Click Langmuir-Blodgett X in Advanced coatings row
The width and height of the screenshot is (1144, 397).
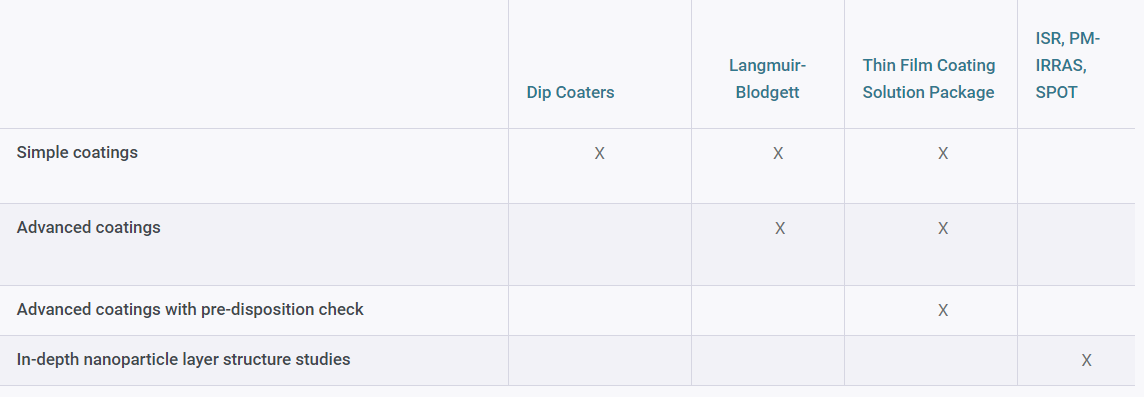(780, 228)
